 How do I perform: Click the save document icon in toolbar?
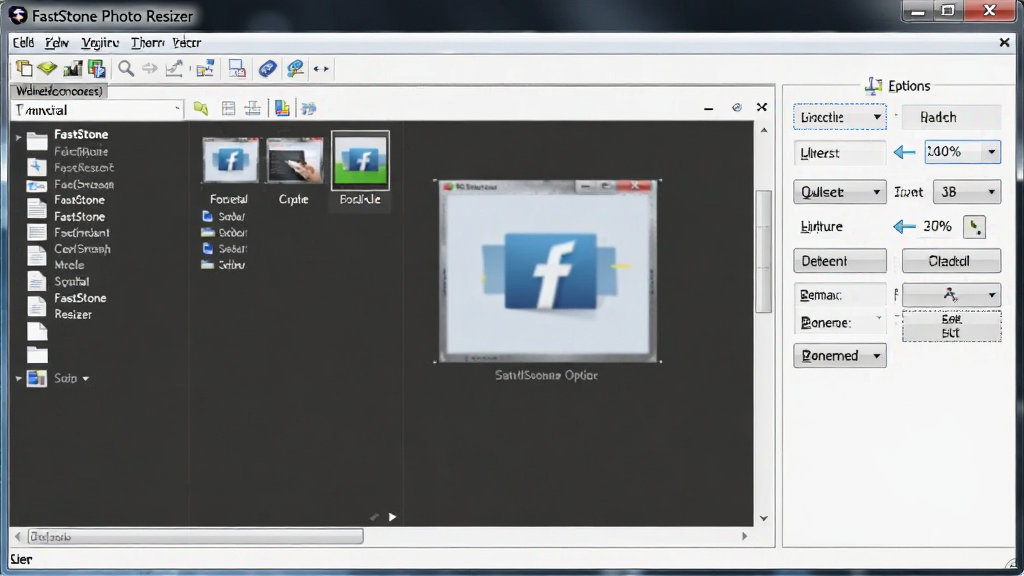coord(237,68)
